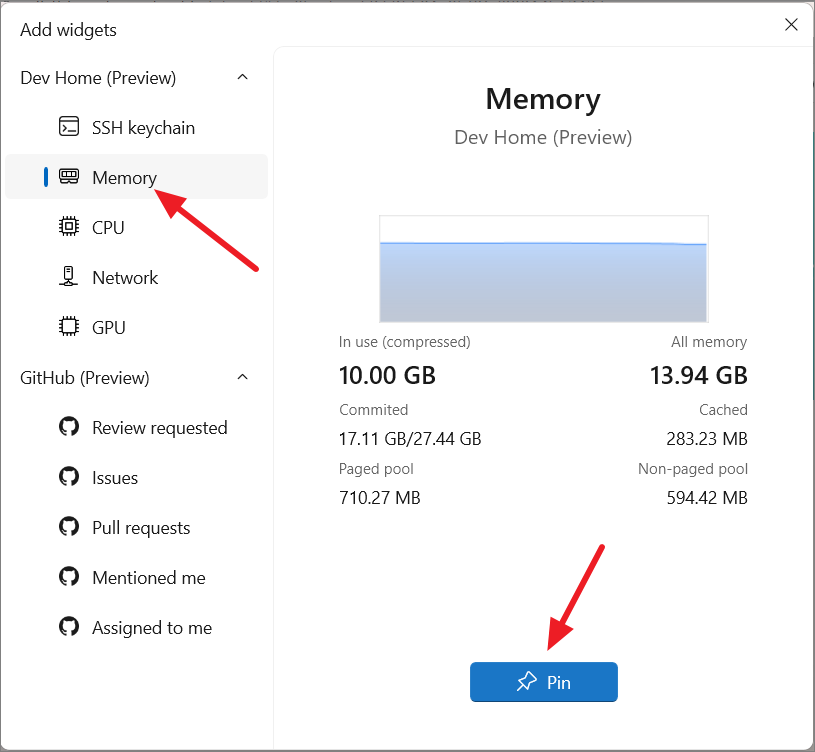Collapse the GitHub (Preview) section chevron
815x752 pixels.
click(x=242, y=377)
